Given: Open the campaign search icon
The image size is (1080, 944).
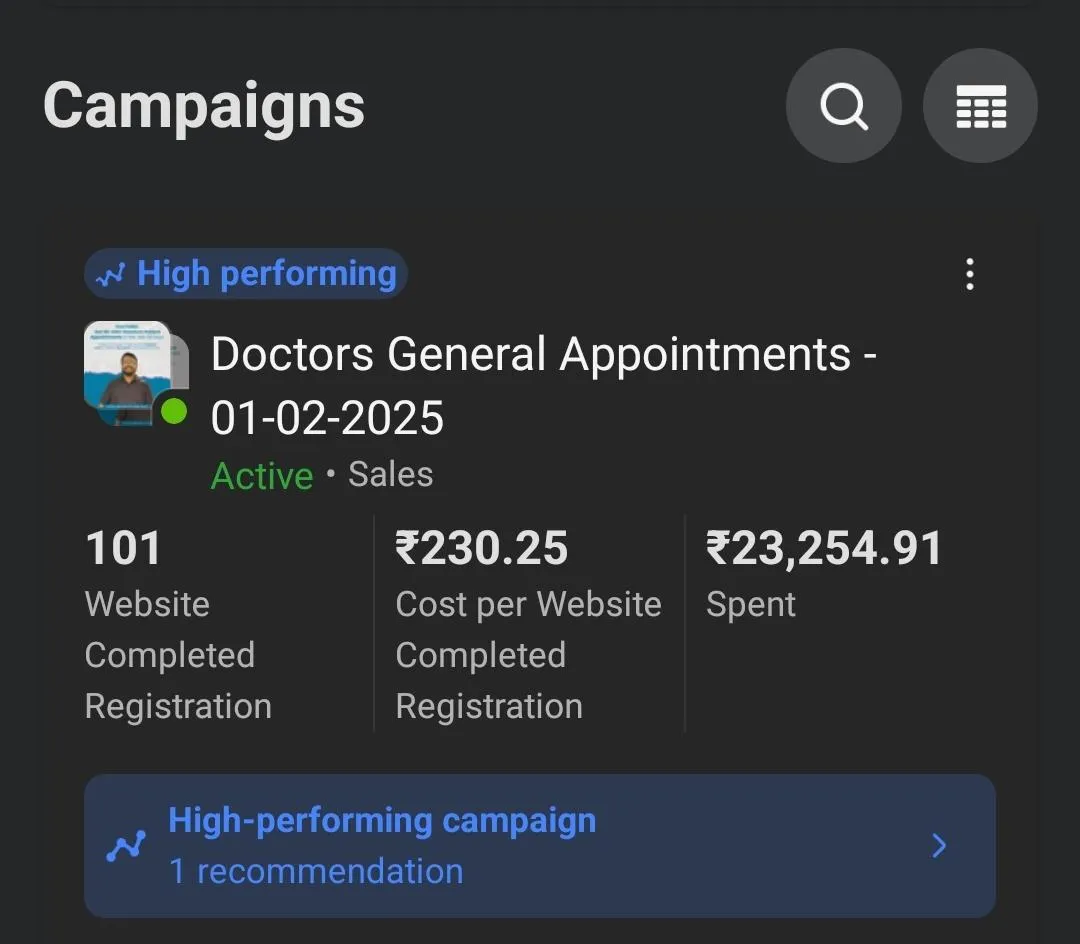Looking at the screenshot, I should point(843,106).
